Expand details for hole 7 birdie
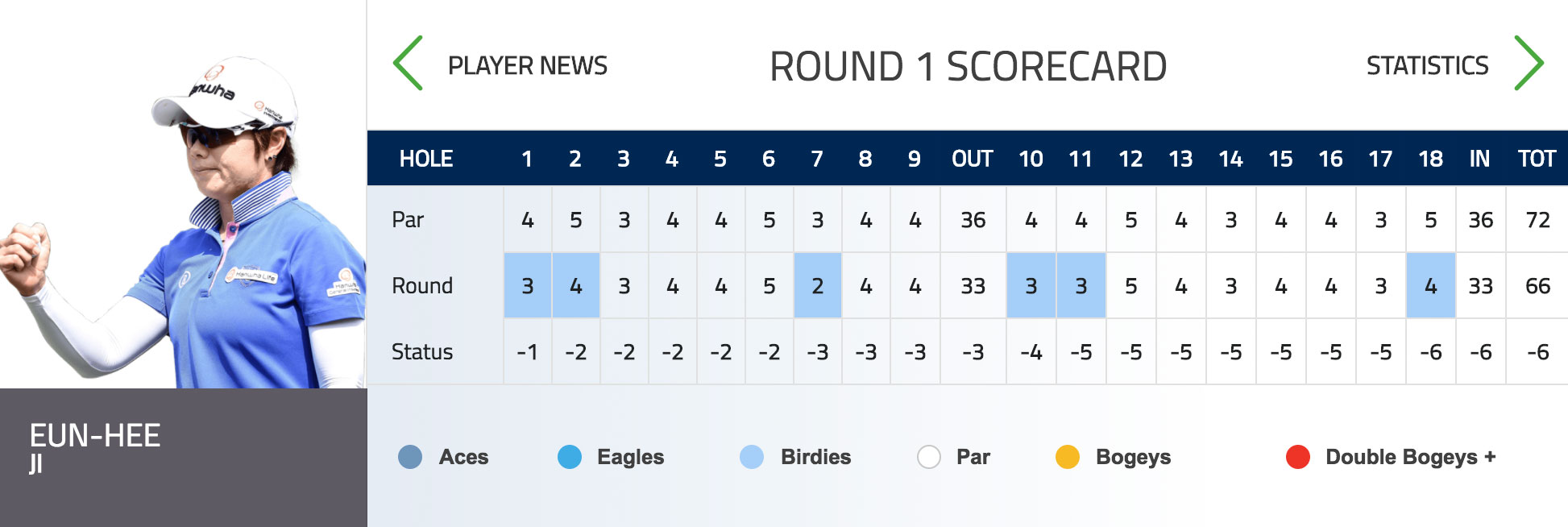1568x527 pixels. point(817,285)
